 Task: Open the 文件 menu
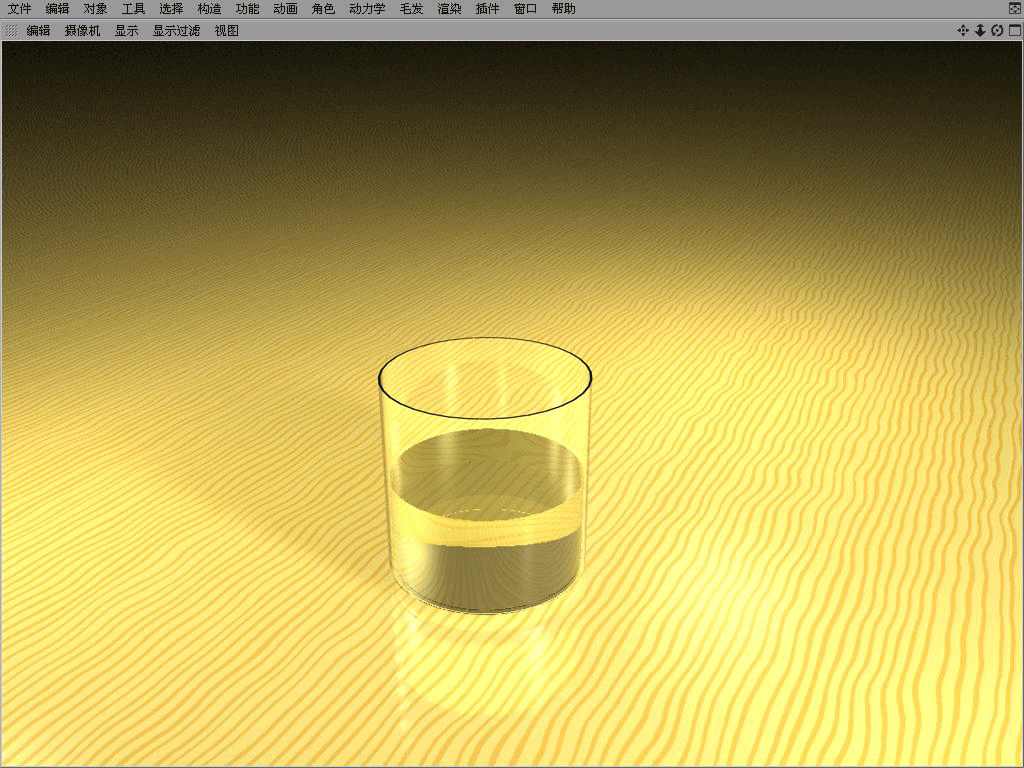click(x=19, y=9)
